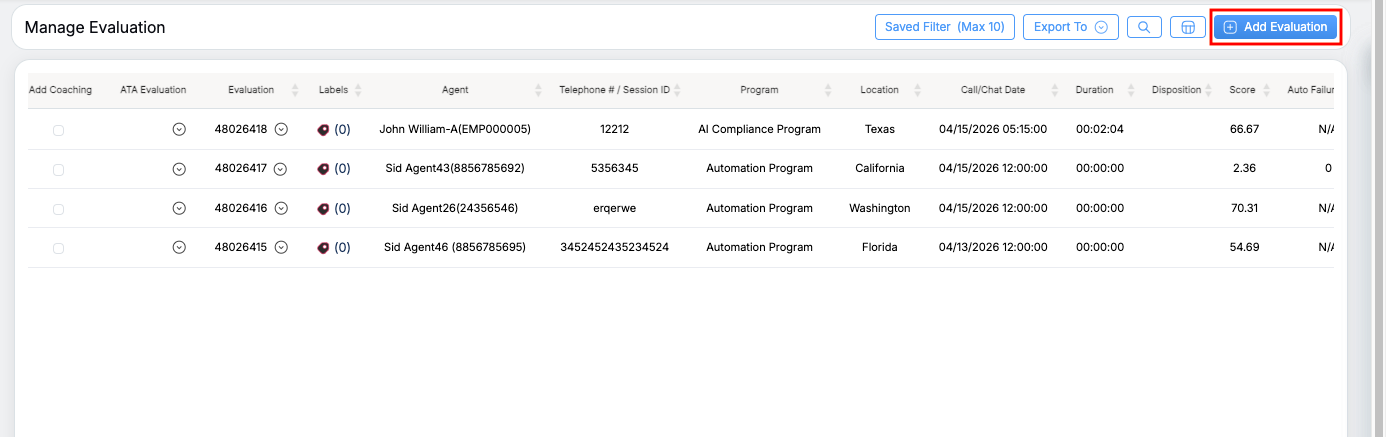Tick Add Coaching checkbox for evaluation 48026418

(x=58, y=130)
